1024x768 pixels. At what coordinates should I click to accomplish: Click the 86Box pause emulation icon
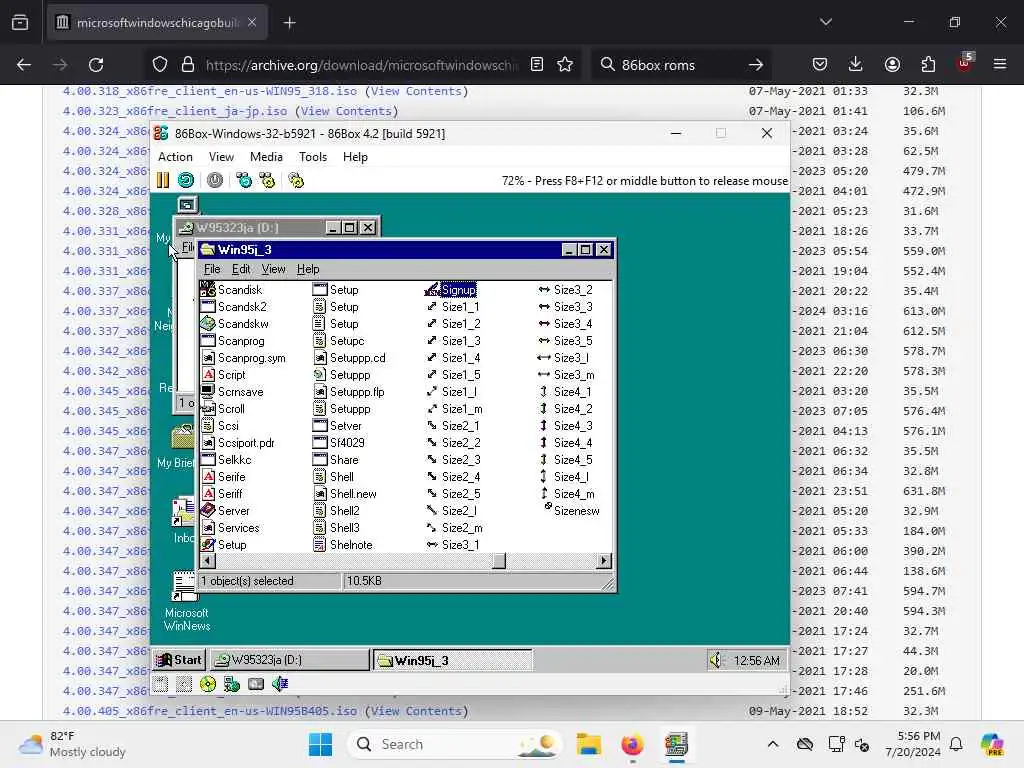click(163, 180)
